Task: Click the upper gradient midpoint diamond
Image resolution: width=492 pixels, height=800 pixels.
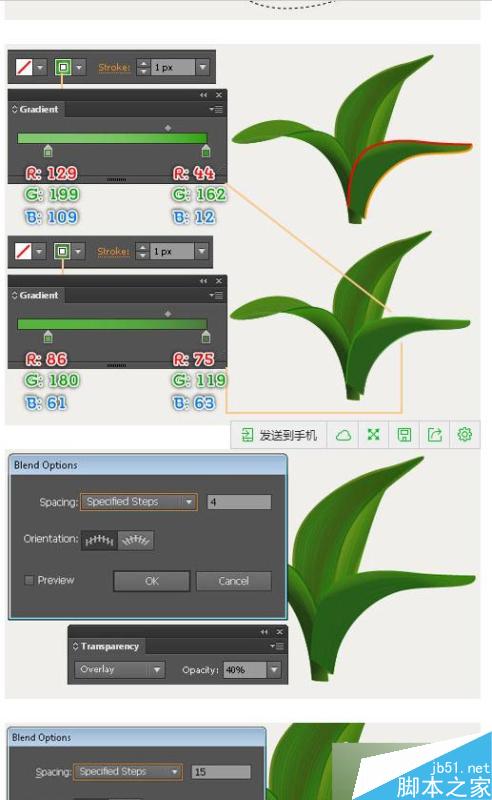Action: pyautogui.click(x=168, y=128)
